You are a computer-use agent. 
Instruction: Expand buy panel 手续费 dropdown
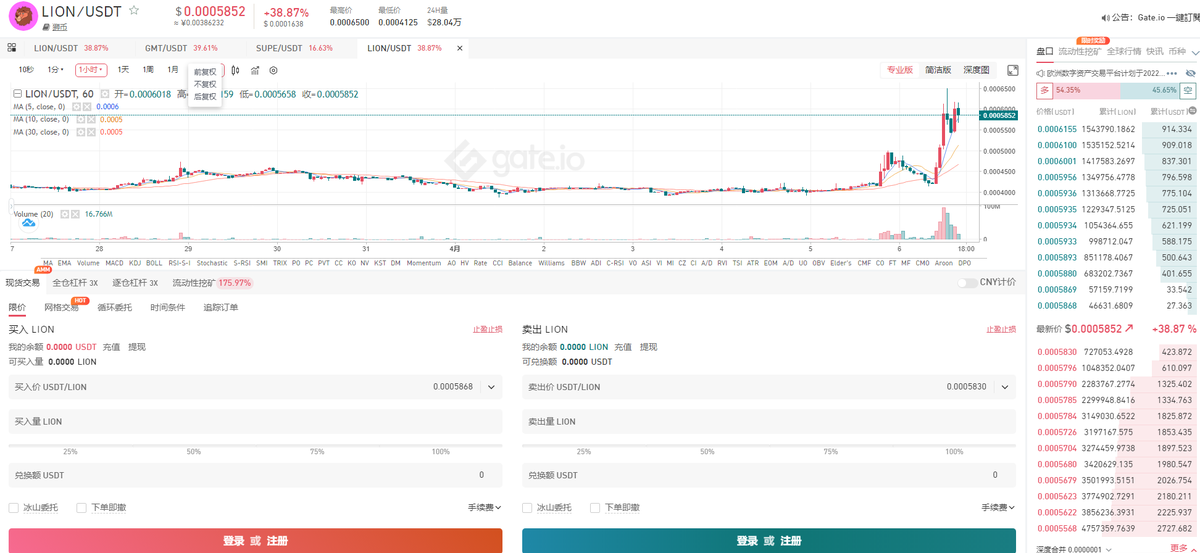tap(485, 508)
